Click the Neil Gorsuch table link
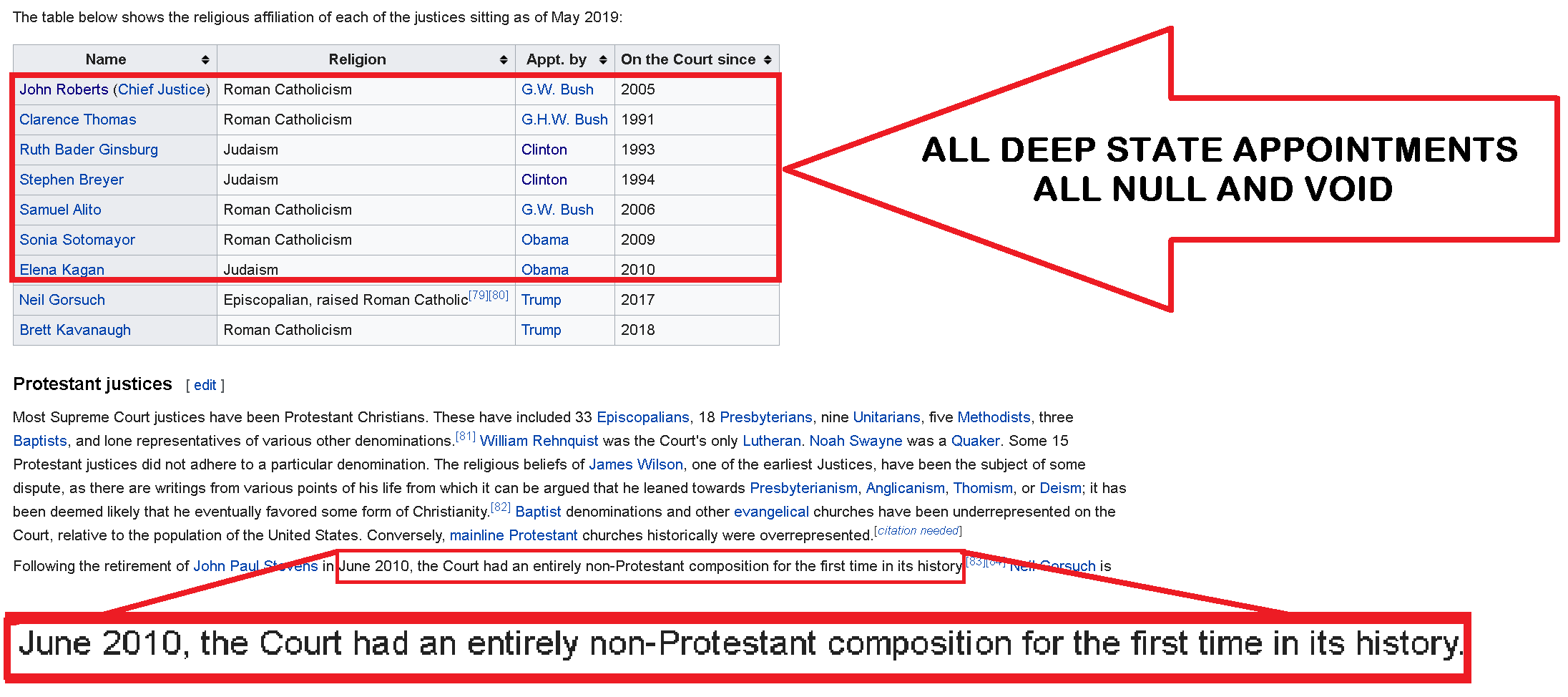This screenshot has width=1568, height=697. pyautogui.click(x=62, y=300)
